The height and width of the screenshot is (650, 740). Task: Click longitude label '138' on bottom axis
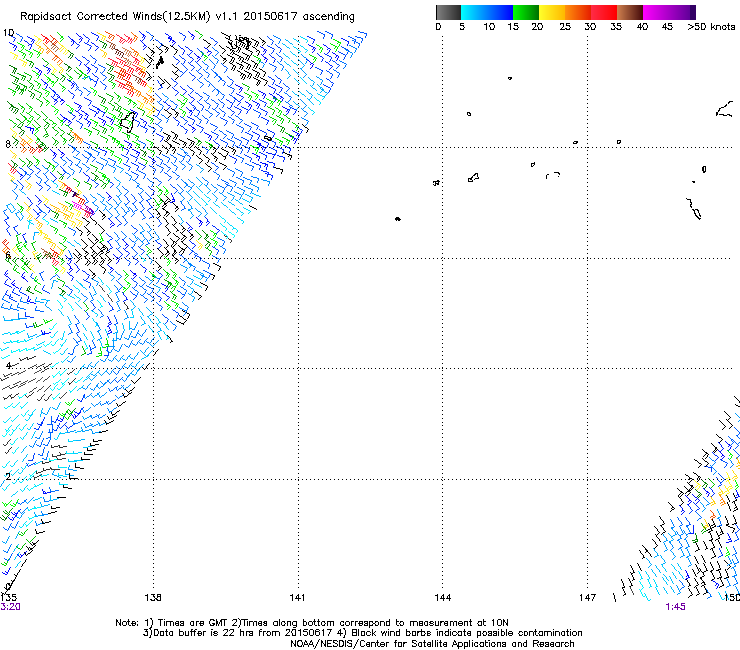(x=153, y=598)
